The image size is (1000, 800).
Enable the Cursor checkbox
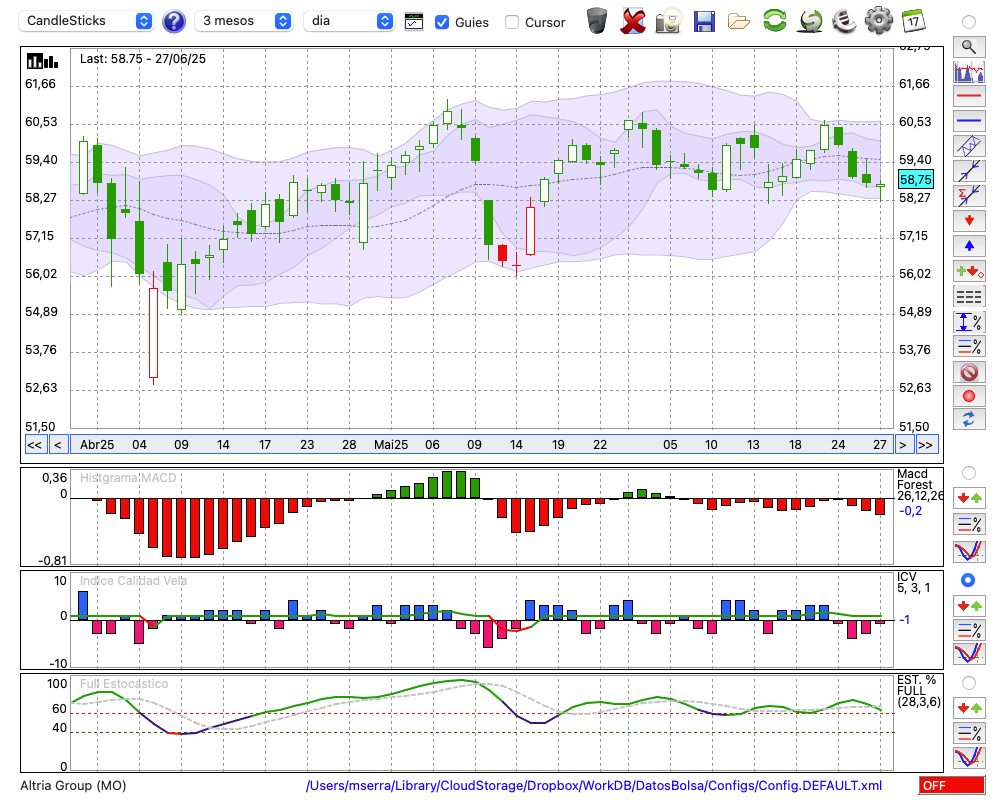coord(511,22)
